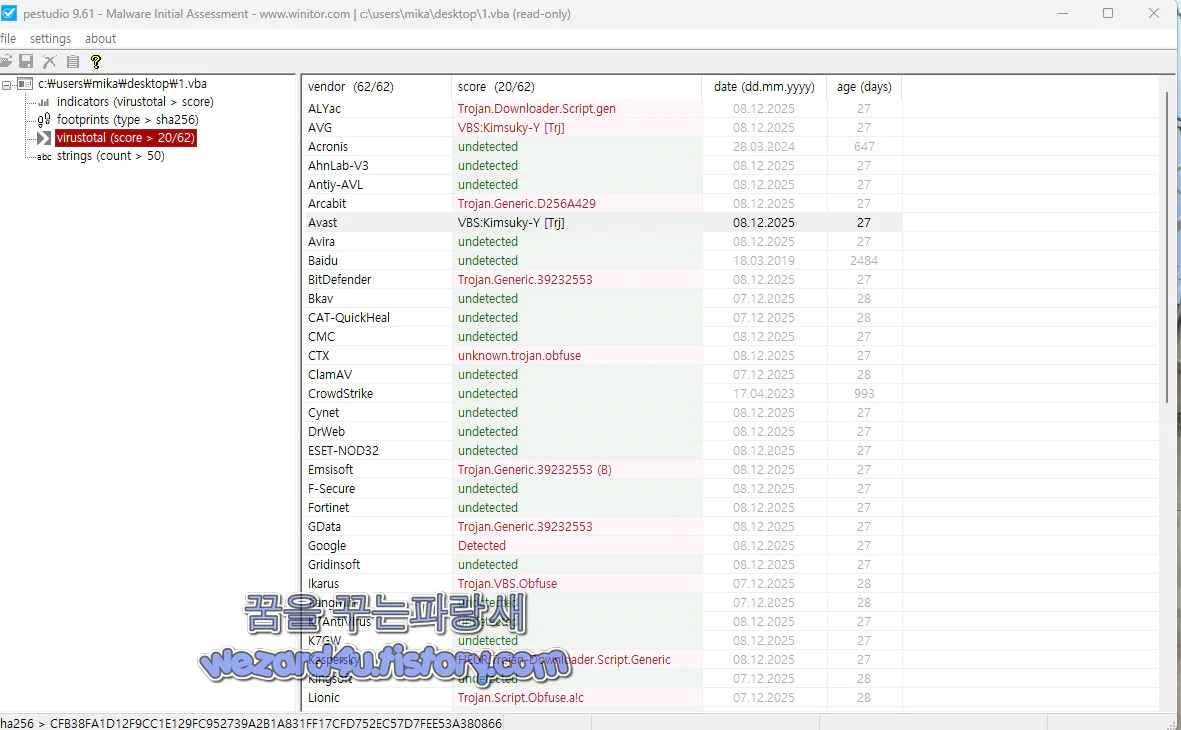This screenshot has height=730, width=1181.
Task: Sort results by the age (days) column
Action: (x=864, y=86)
